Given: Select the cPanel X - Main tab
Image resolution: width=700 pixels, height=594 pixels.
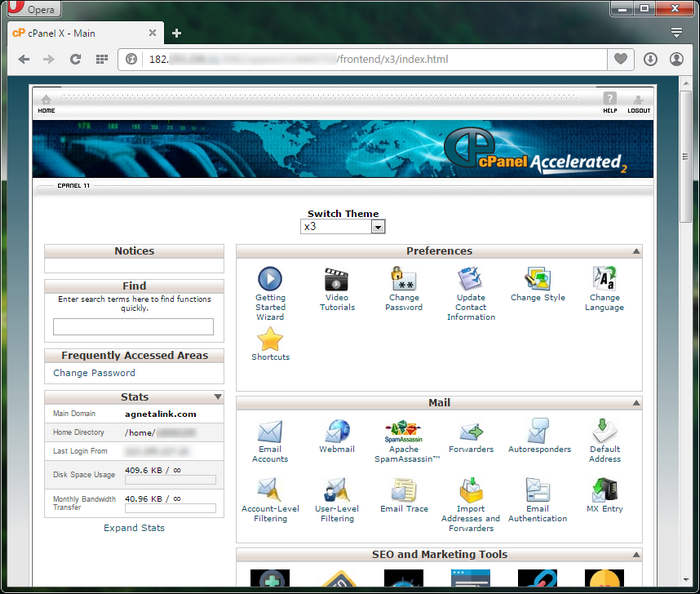Looking at the screenshot, I should [85, 33].
